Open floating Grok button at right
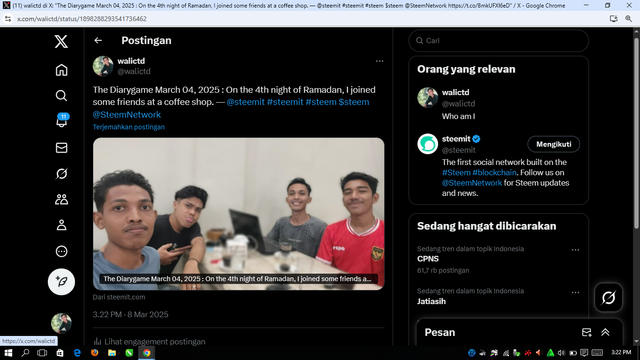The image size is (640, 360). pos(608,298)
